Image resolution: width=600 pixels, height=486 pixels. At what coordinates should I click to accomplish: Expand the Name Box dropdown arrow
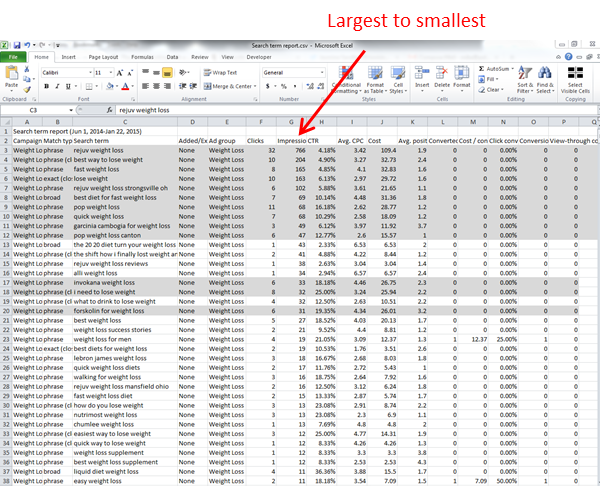coord(71,110)
